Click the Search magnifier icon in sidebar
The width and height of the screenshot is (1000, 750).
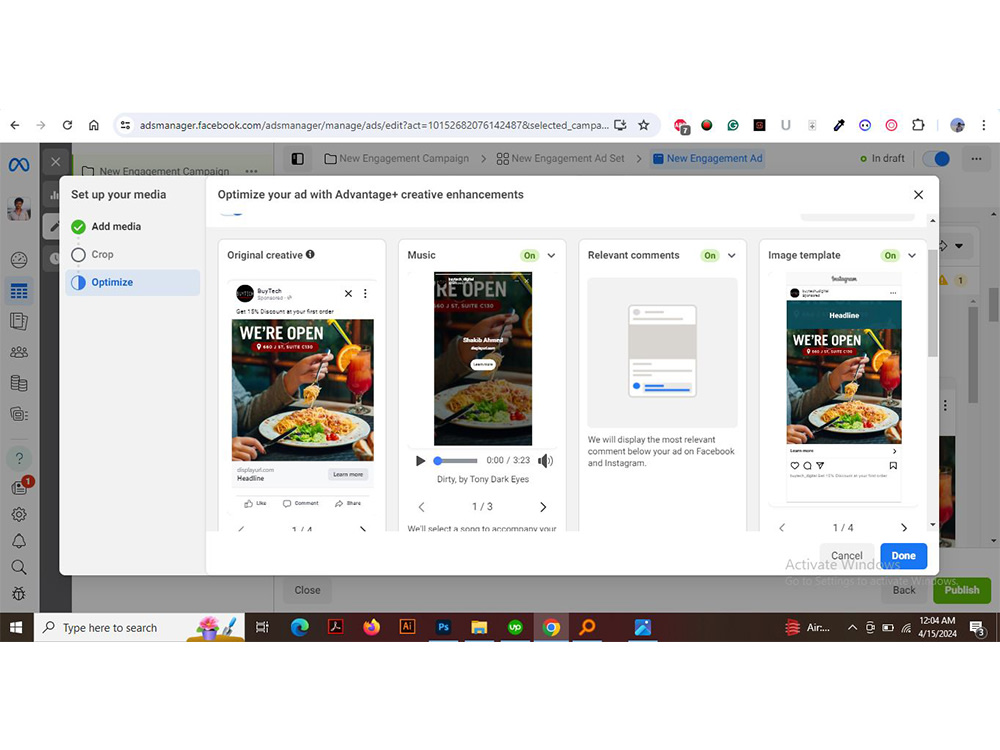coord(19,567)
